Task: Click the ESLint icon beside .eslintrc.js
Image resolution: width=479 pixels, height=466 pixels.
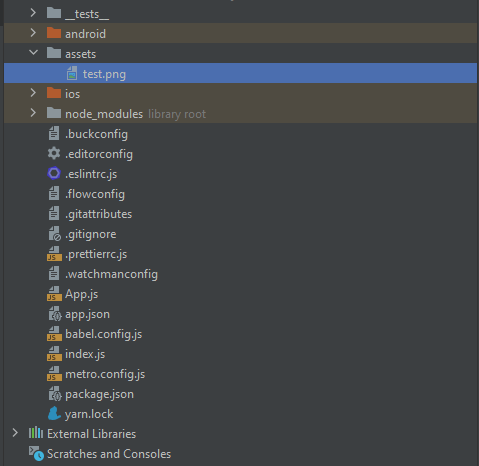Action: pos(54,173)
